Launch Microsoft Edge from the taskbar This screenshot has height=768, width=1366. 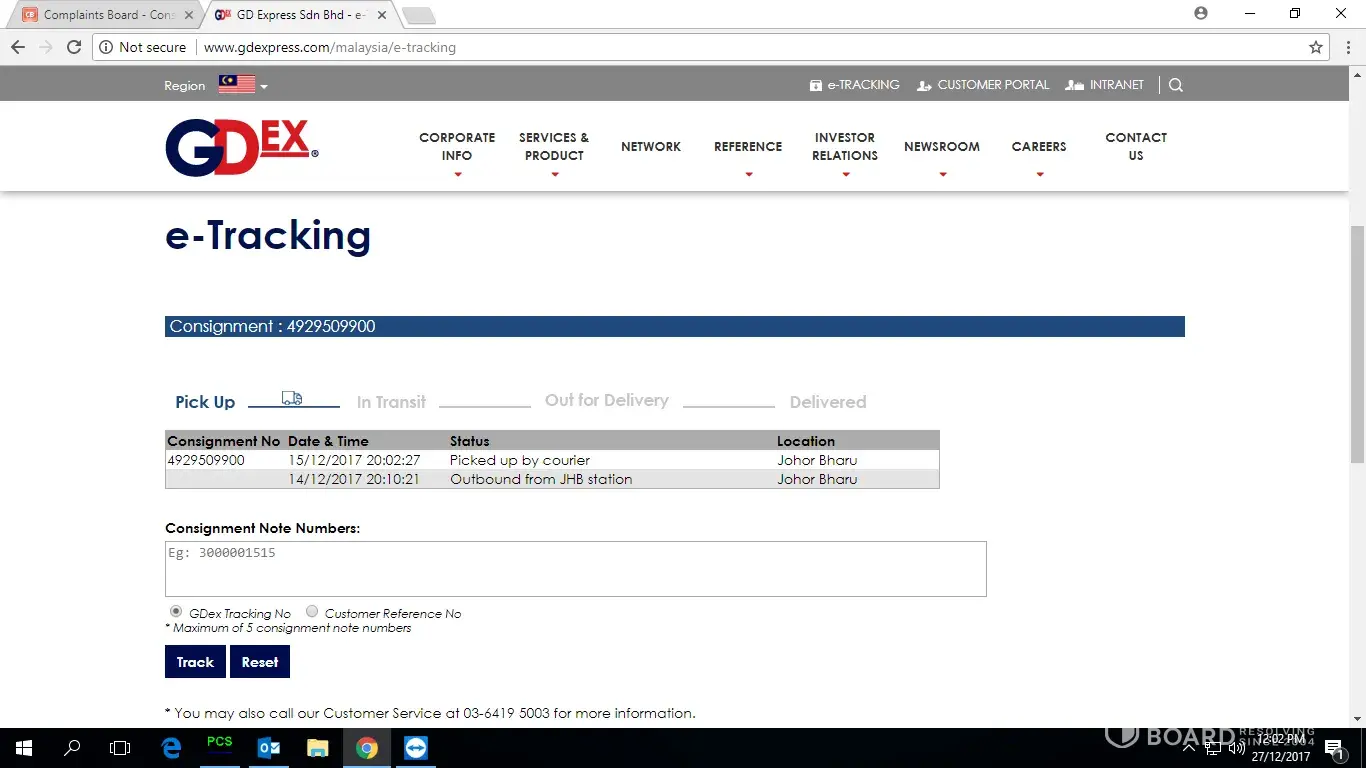171,748
